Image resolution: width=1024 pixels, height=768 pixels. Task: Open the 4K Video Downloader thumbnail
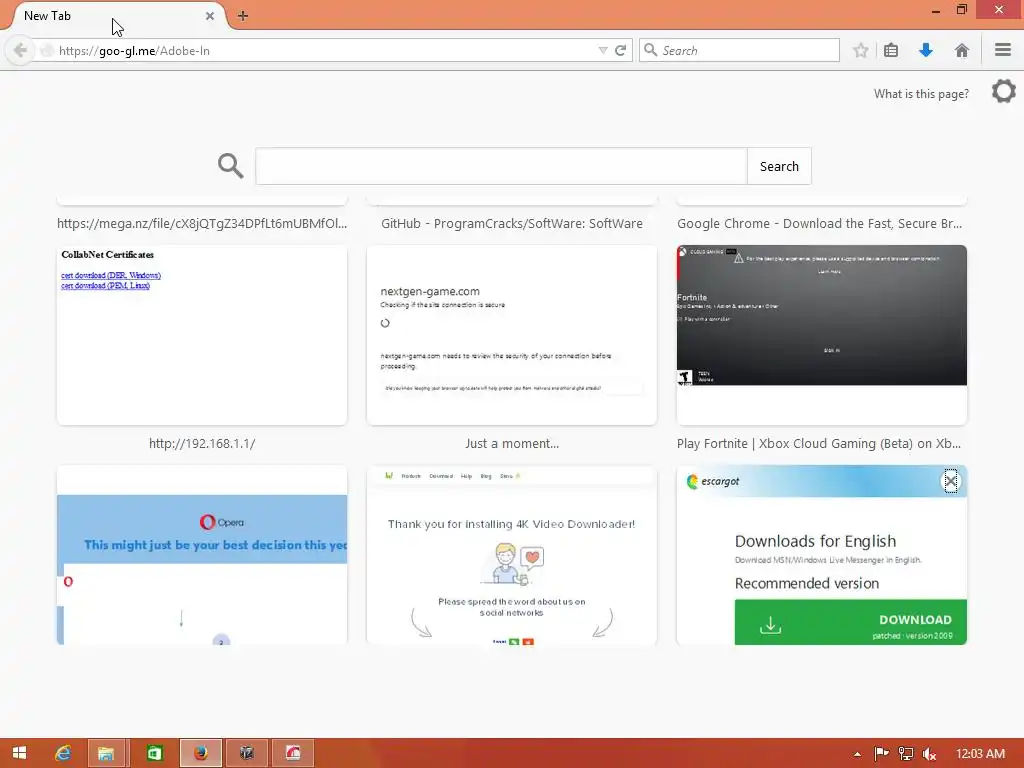(512, 555)
